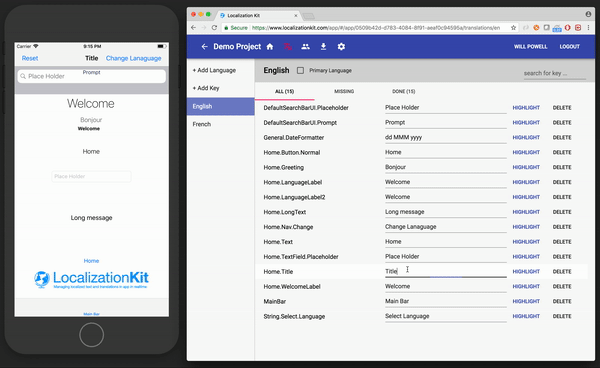
Task: Delete the MainBar key
Action: [x=562, y=301]
